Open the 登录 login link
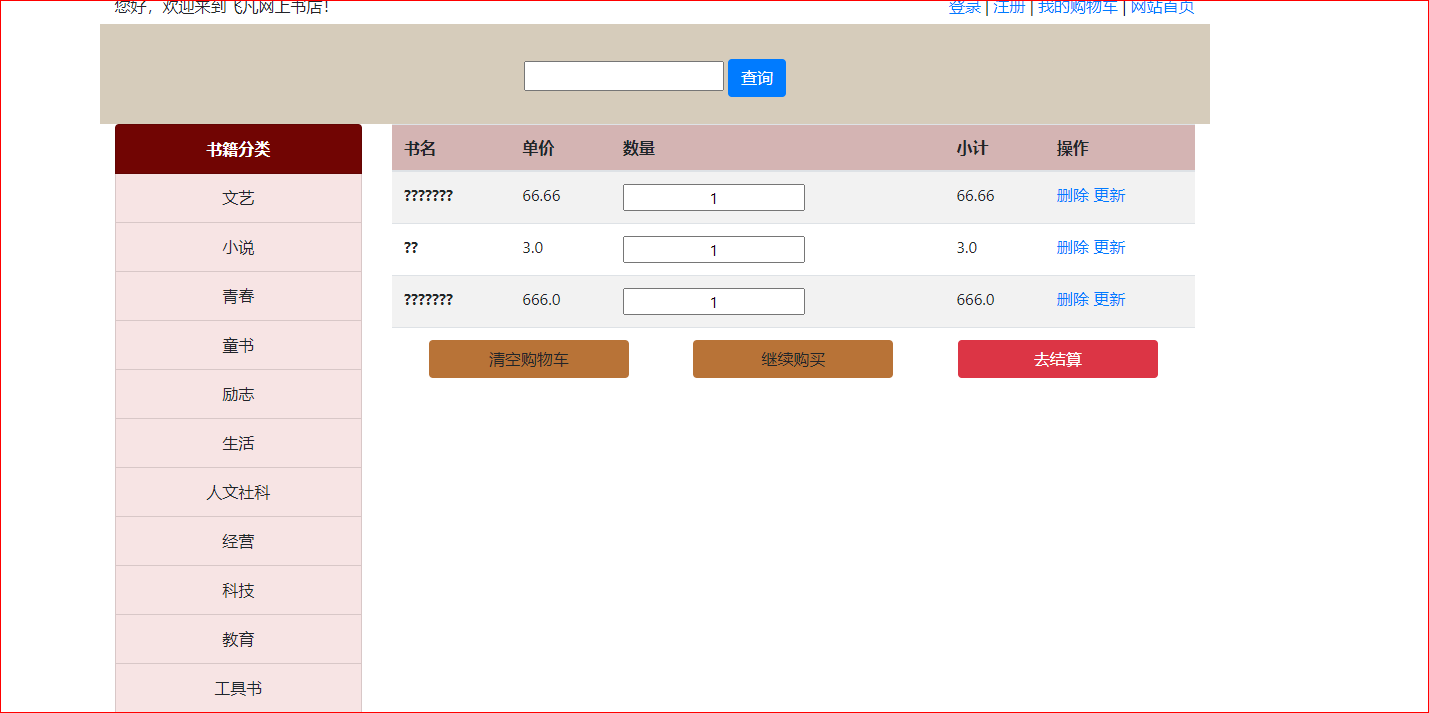 pos(965,8)
